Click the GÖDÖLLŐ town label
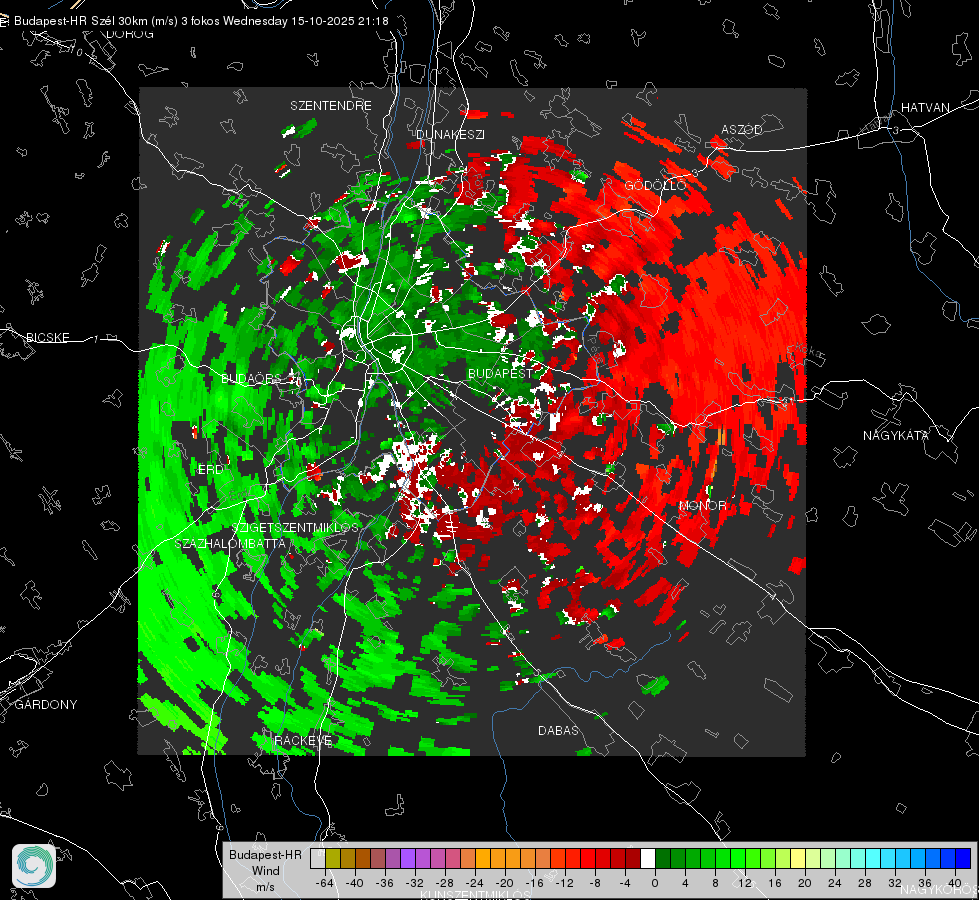Image resolution: width=979 pixels, height=900 pixels. 655,185
